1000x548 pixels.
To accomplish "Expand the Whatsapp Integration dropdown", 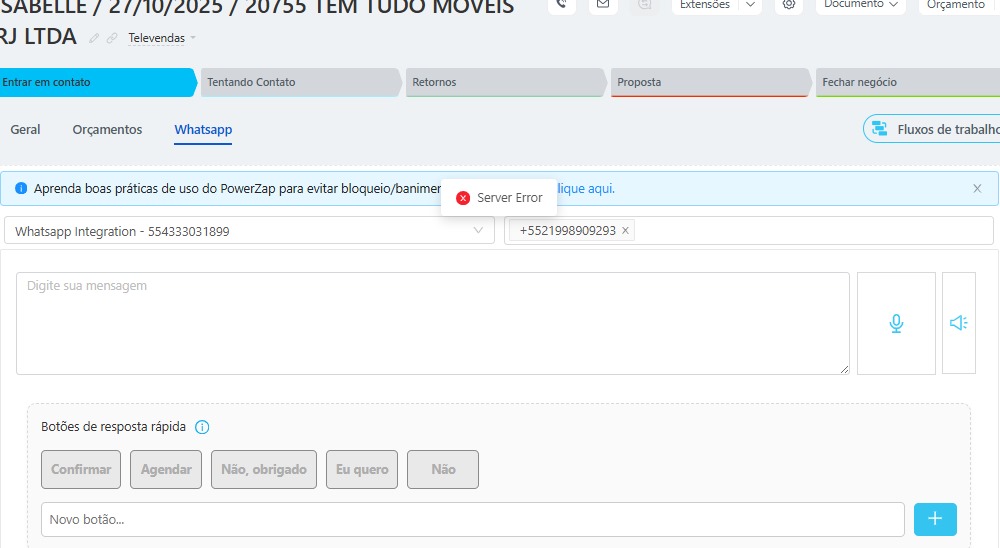I will click(478, 231).
